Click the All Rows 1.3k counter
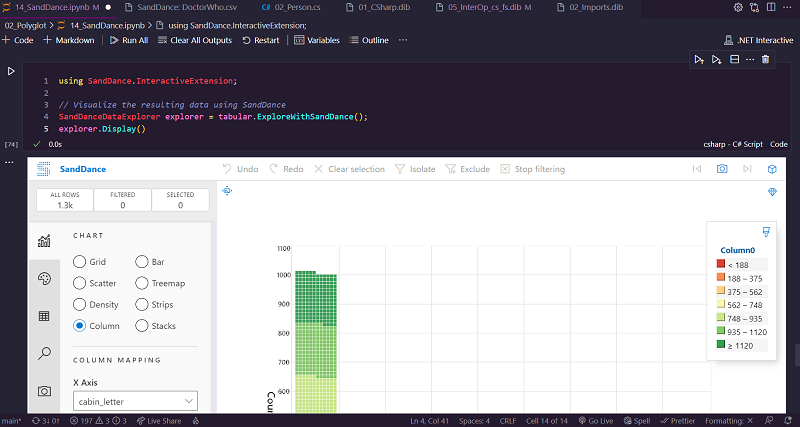Screen dimensions: 800x427 (65, 199)
